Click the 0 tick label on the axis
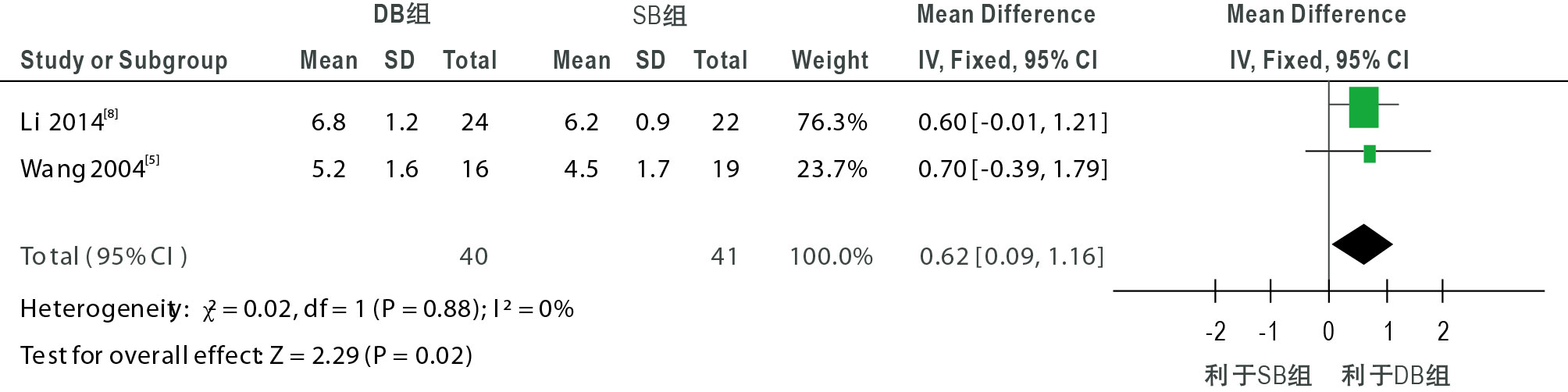The height and width of the screenshot is (392, 1568). click(1328, 332)
